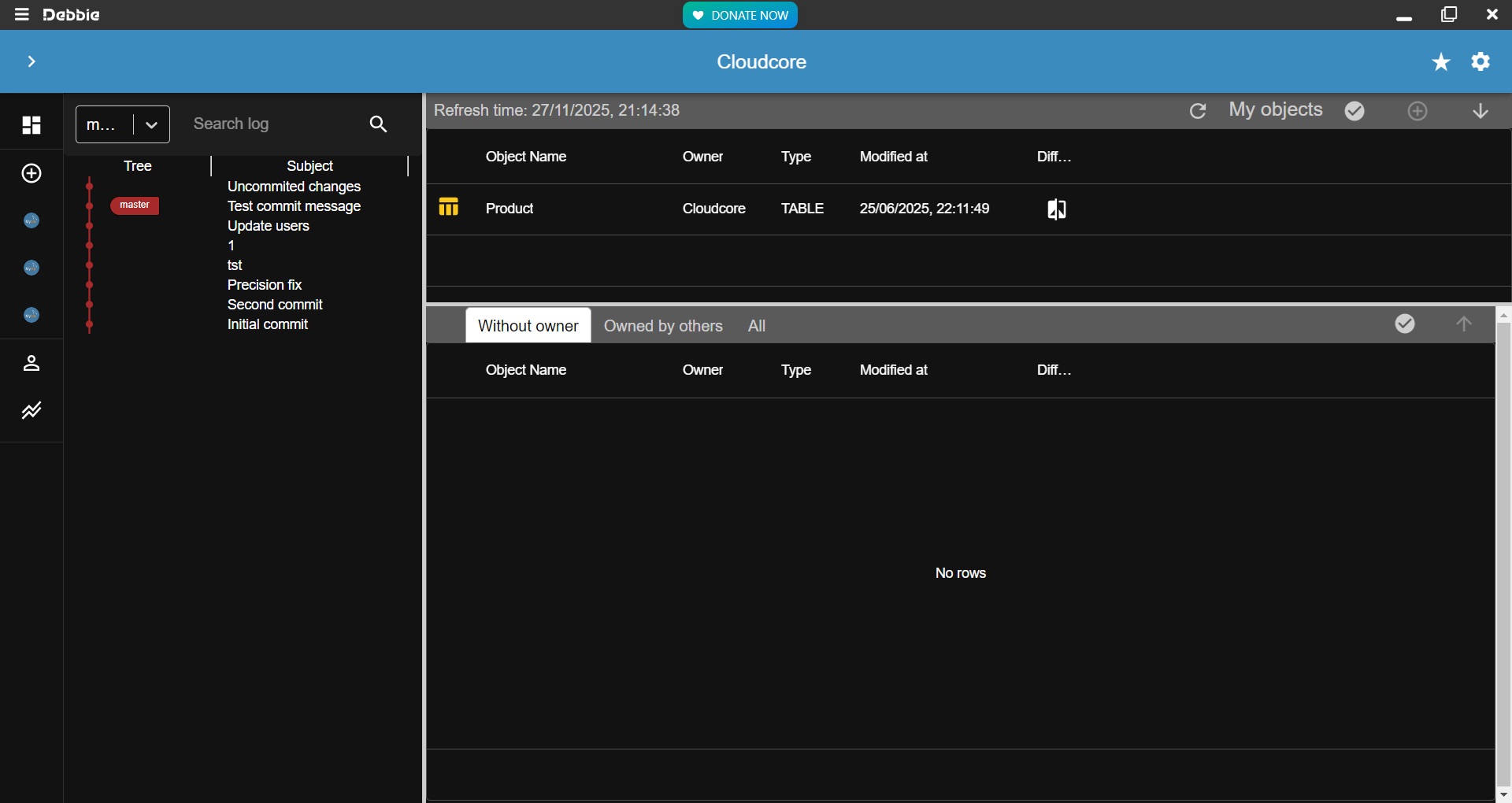This screenshot has height=803, width=1512.
Task: Switch to the All tab
Action: [757, 326]
